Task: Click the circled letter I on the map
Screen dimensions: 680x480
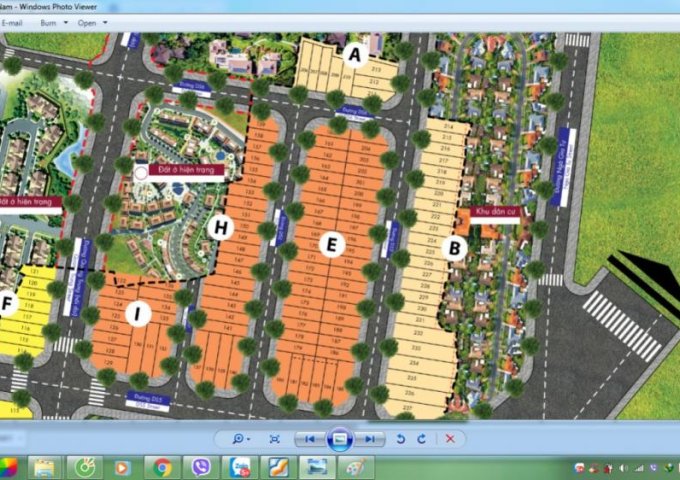Action: [138, 313]
